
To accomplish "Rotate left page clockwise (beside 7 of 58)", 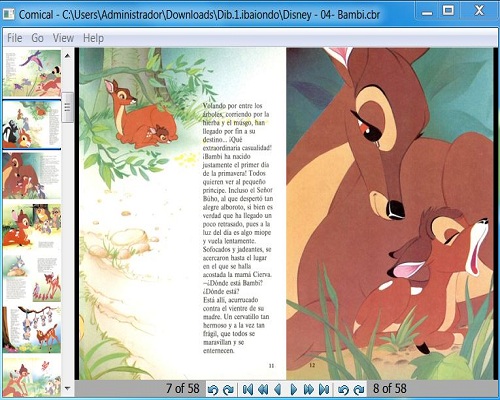I will click(x=229, y=389).
